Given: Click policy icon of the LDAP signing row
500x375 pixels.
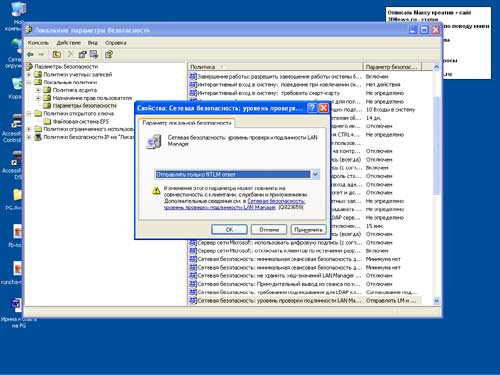Looking at the screenshot, I should tap(193, 292).
